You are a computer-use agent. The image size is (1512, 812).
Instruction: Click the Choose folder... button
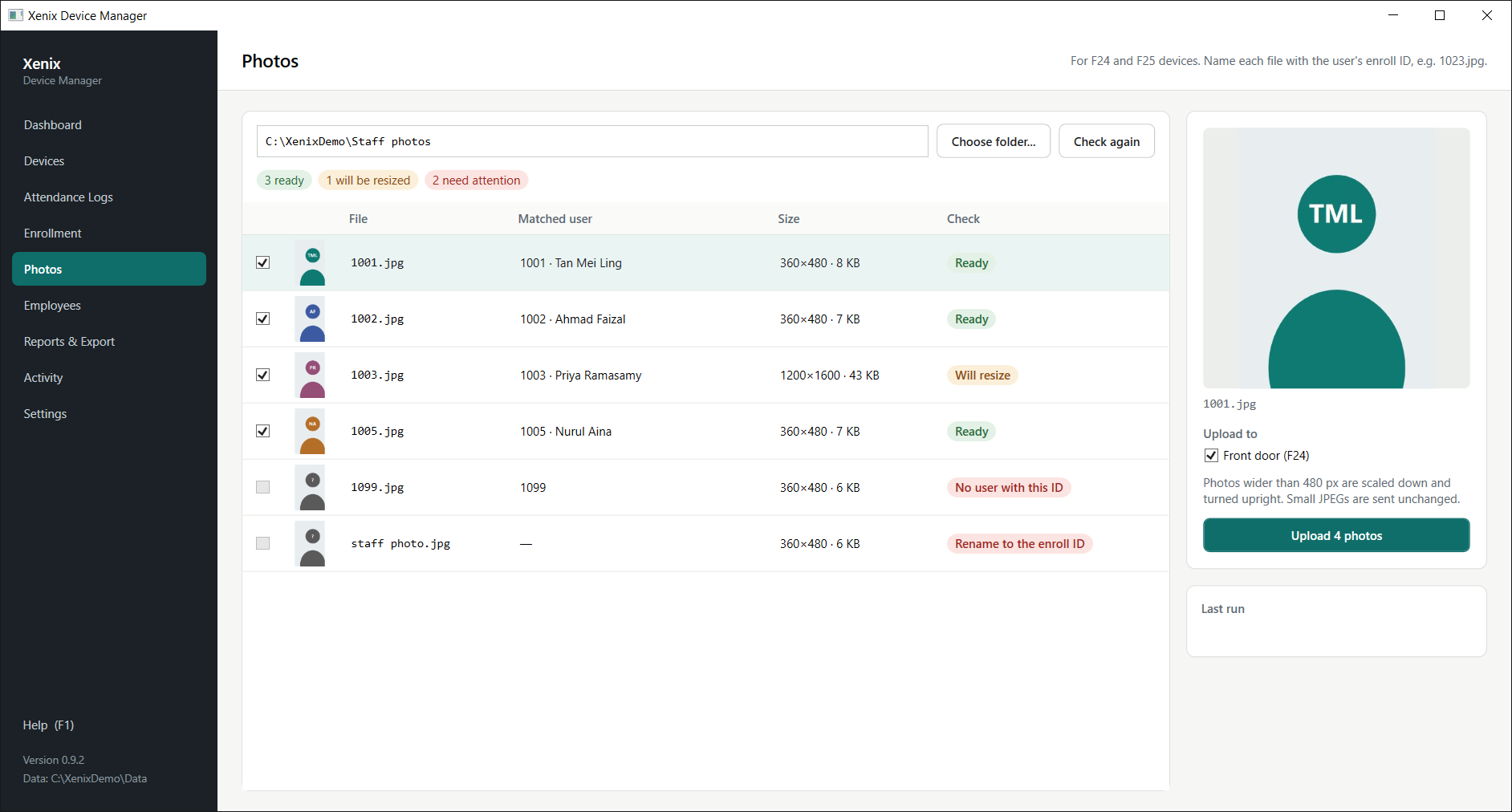pos(994,141)
